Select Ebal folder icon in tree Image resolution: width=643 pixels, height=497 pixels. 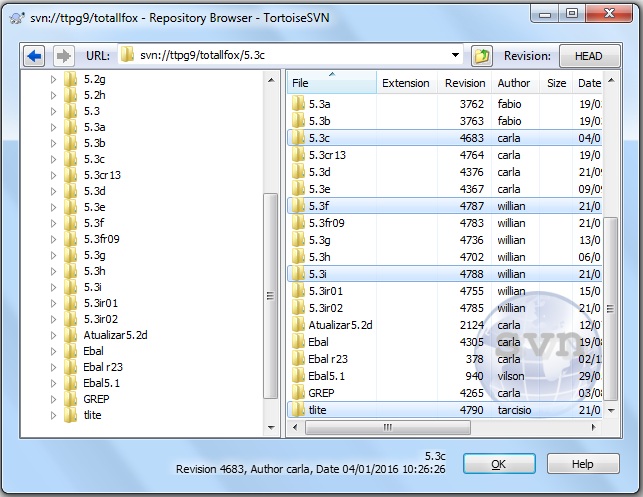pos(71,351)
